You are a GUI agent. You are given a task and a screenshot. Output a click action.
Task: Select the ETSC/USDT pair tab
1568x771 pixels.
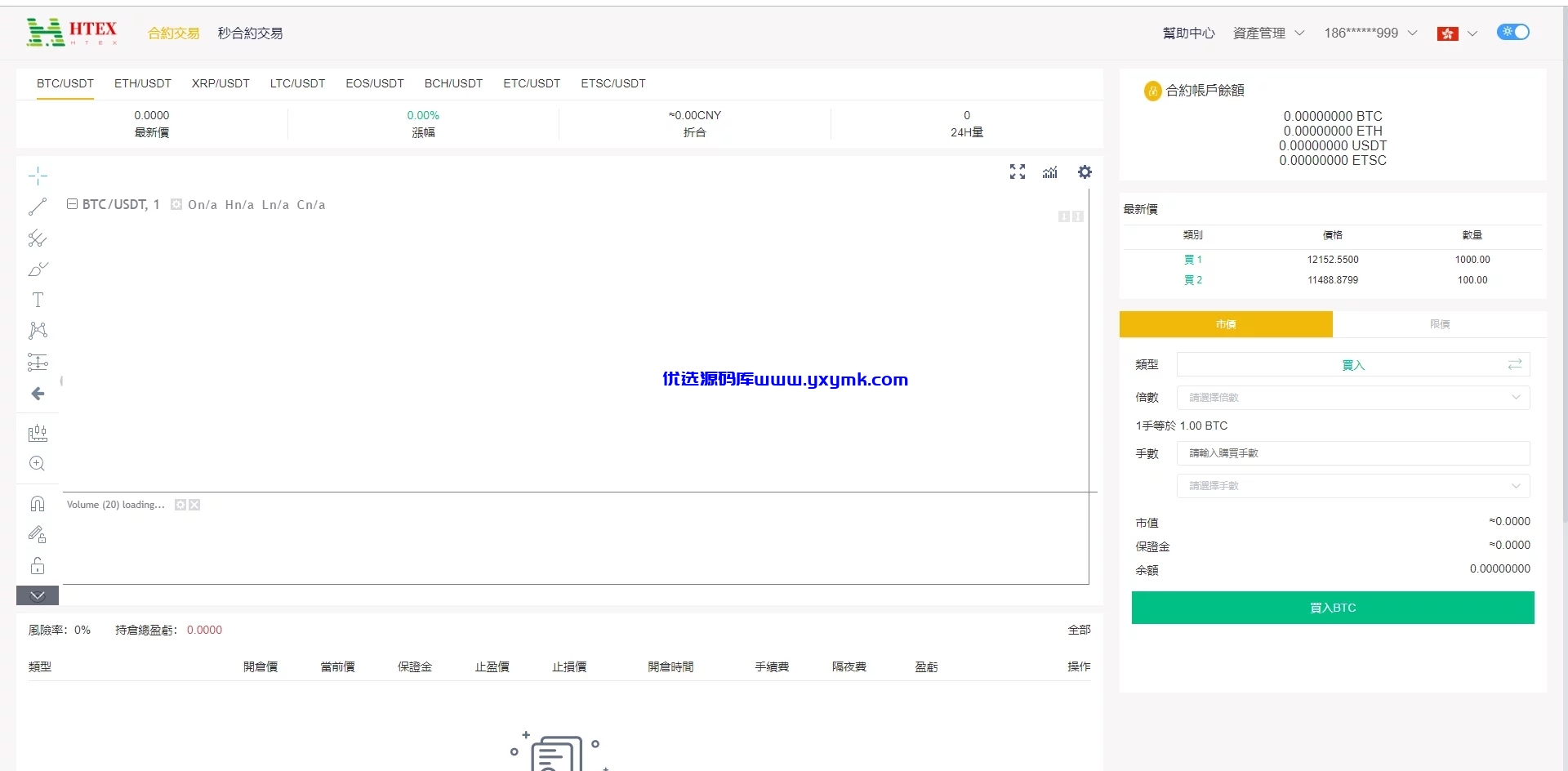(x=613, y=83)
